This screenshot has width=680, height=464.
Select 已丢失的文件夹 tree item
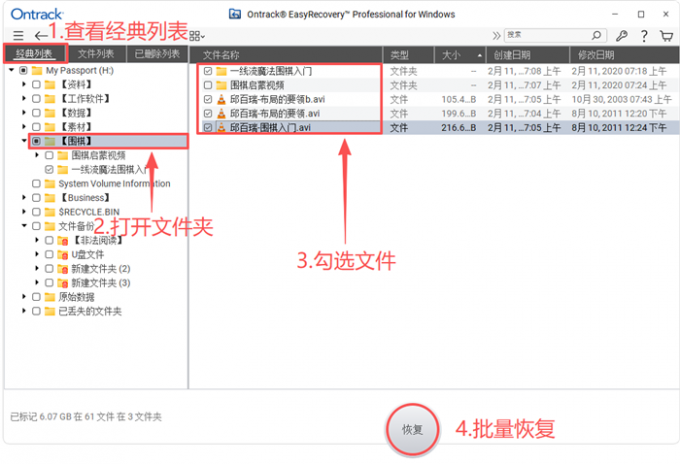[90, 311]
